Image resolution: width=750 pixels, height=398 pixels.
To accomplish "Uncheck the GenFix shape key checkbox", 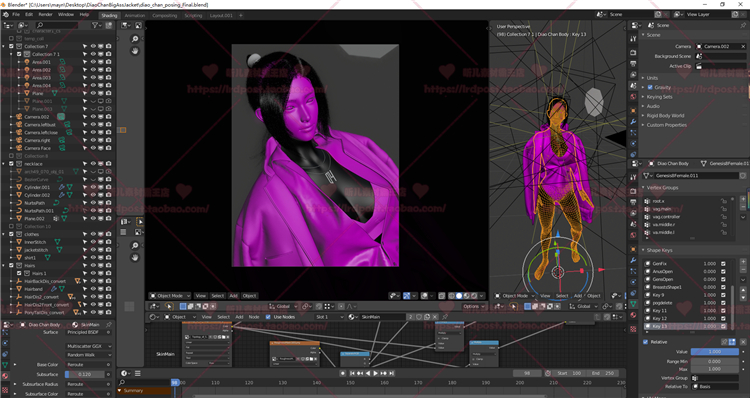I will 723,264.
